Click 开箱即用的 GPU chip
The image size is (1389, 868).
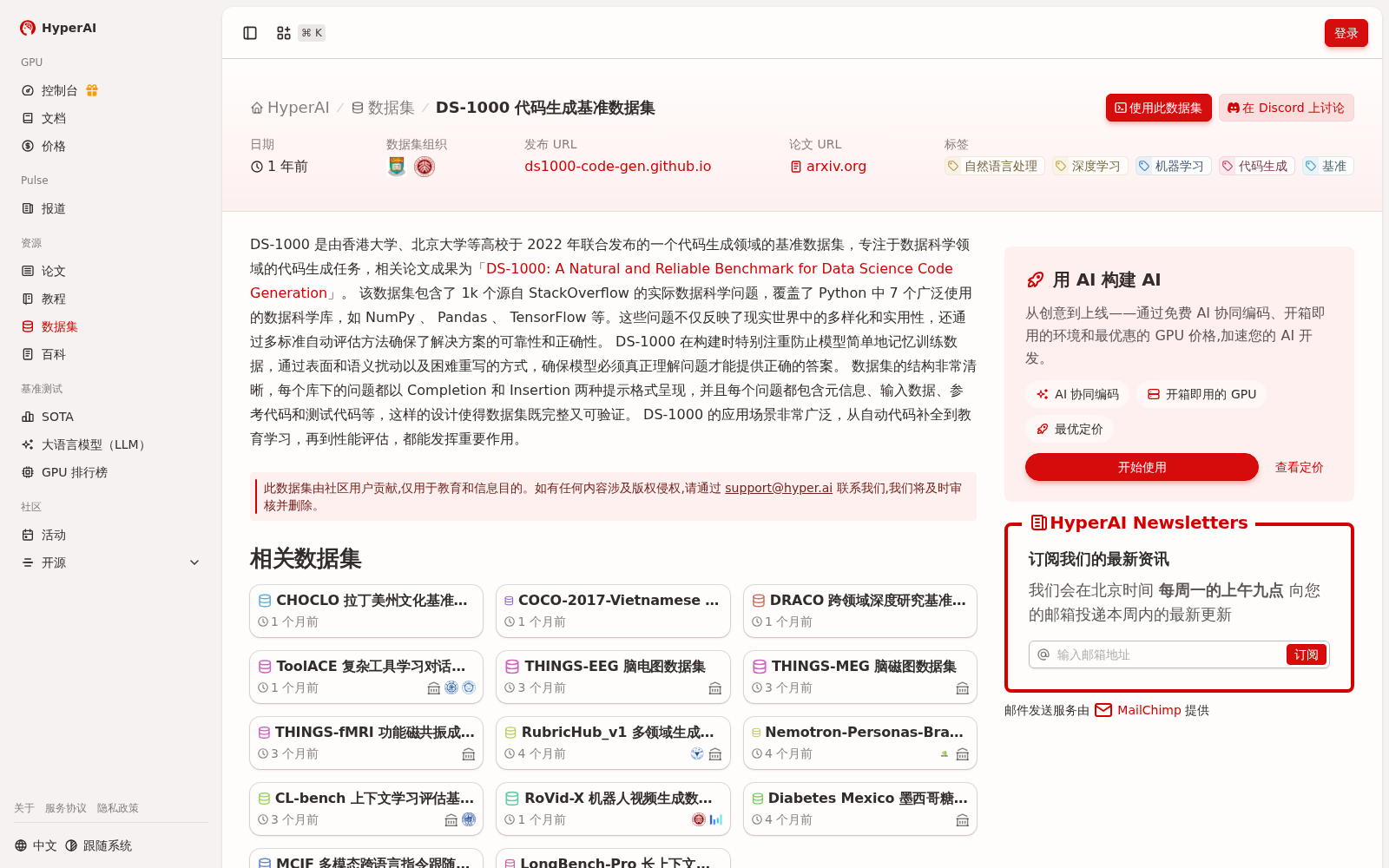(1201, 394)
